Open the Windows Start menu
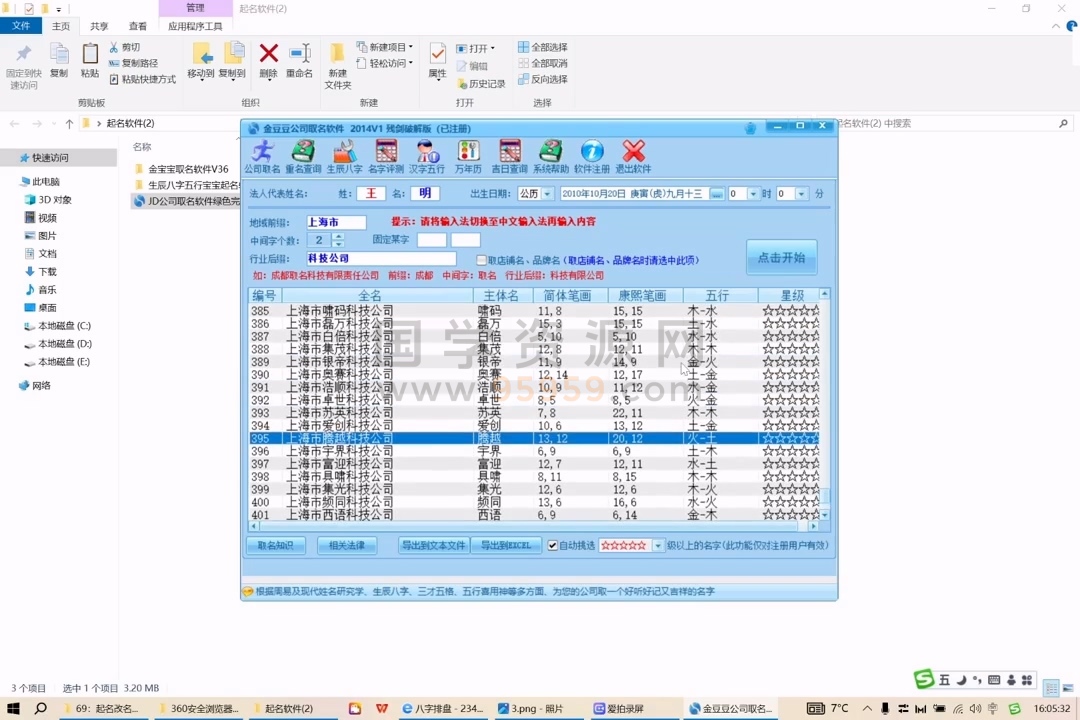The width and height of the screenshot is (1080, 720). tap(13, 708)
